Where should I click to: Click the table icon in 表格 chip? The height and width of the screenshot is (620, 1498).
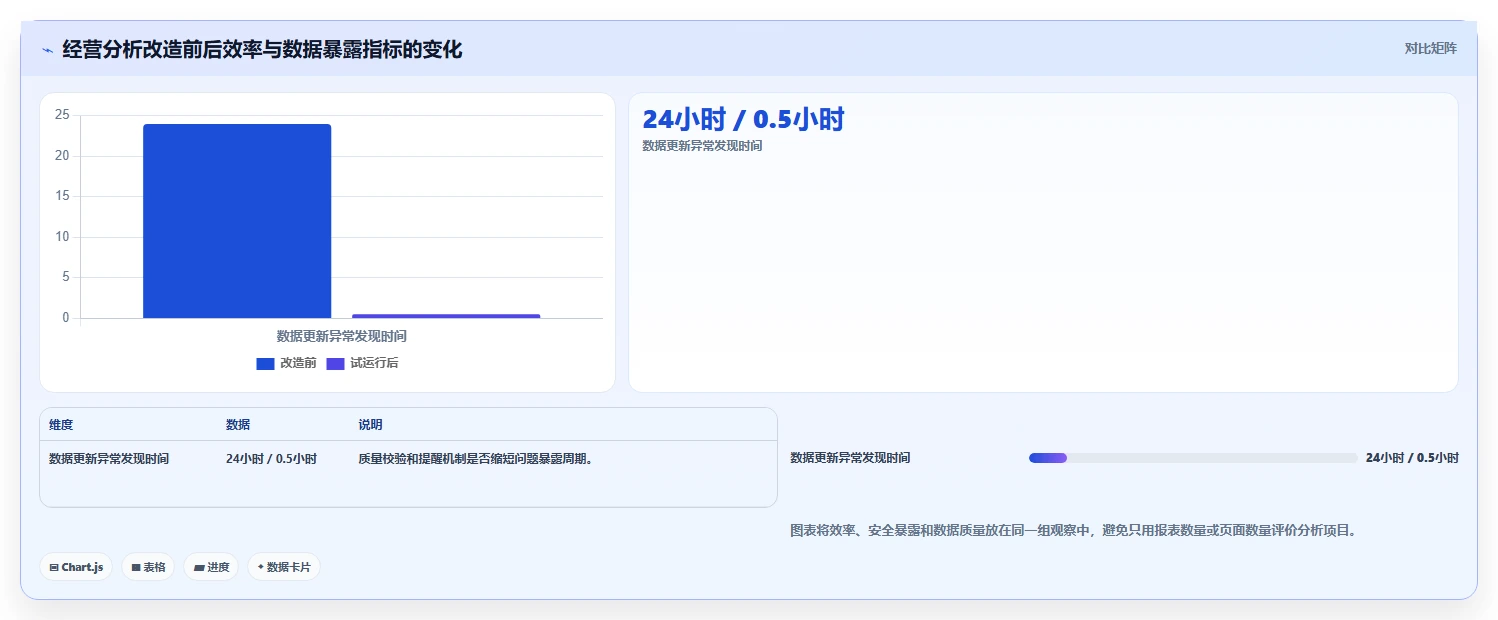coord(136,567)
